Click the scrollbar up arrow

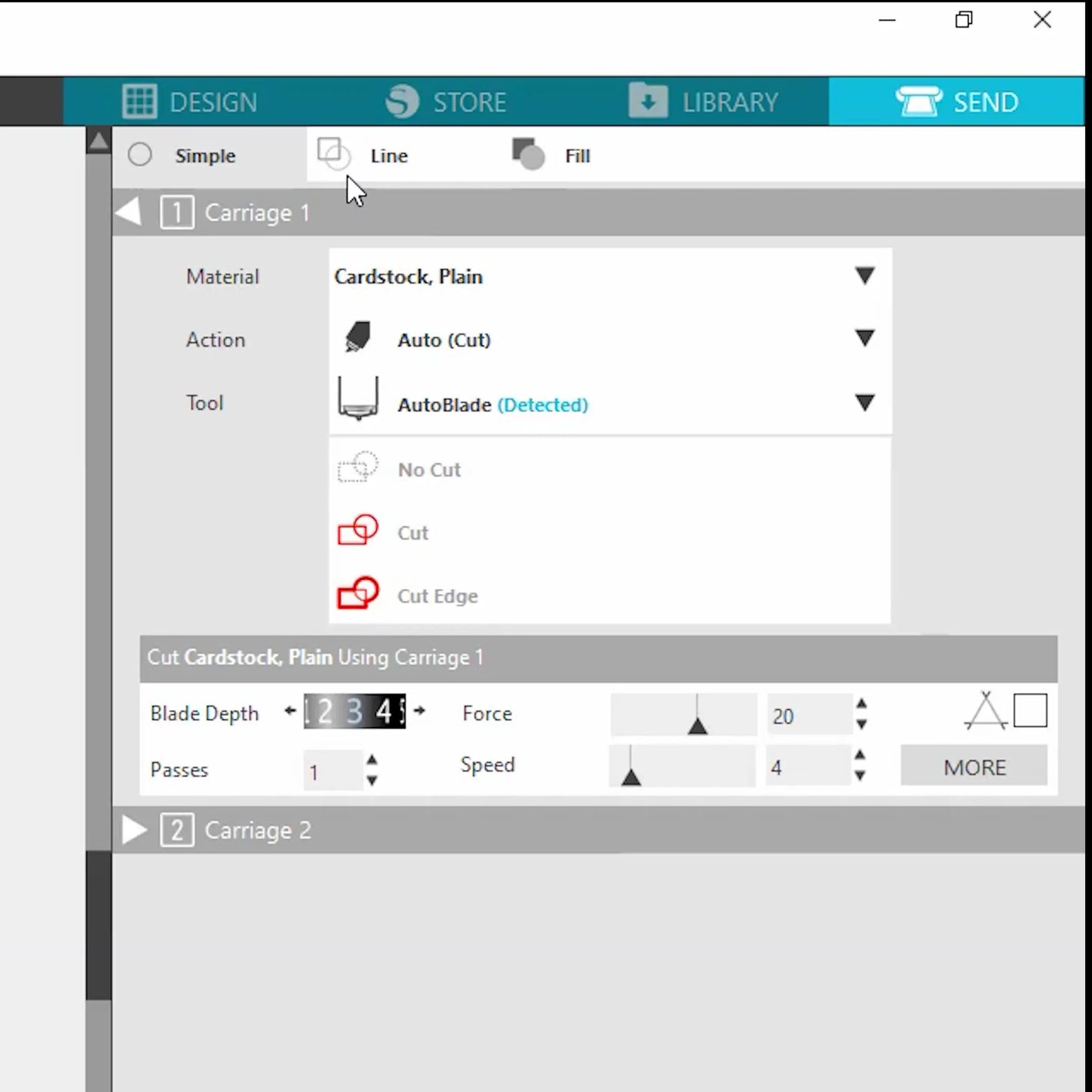(x=98, y=141)
